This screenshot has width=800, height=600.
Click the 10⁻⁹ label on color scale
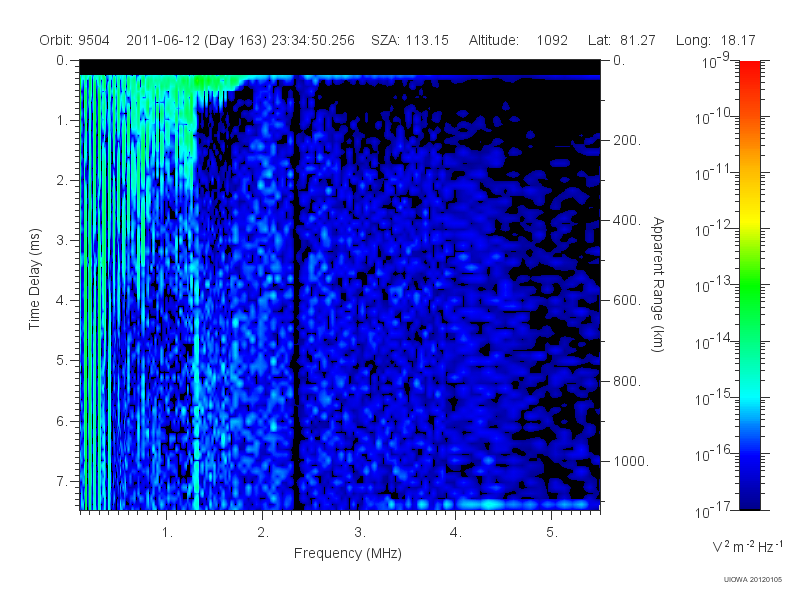[x=716, y=61]
